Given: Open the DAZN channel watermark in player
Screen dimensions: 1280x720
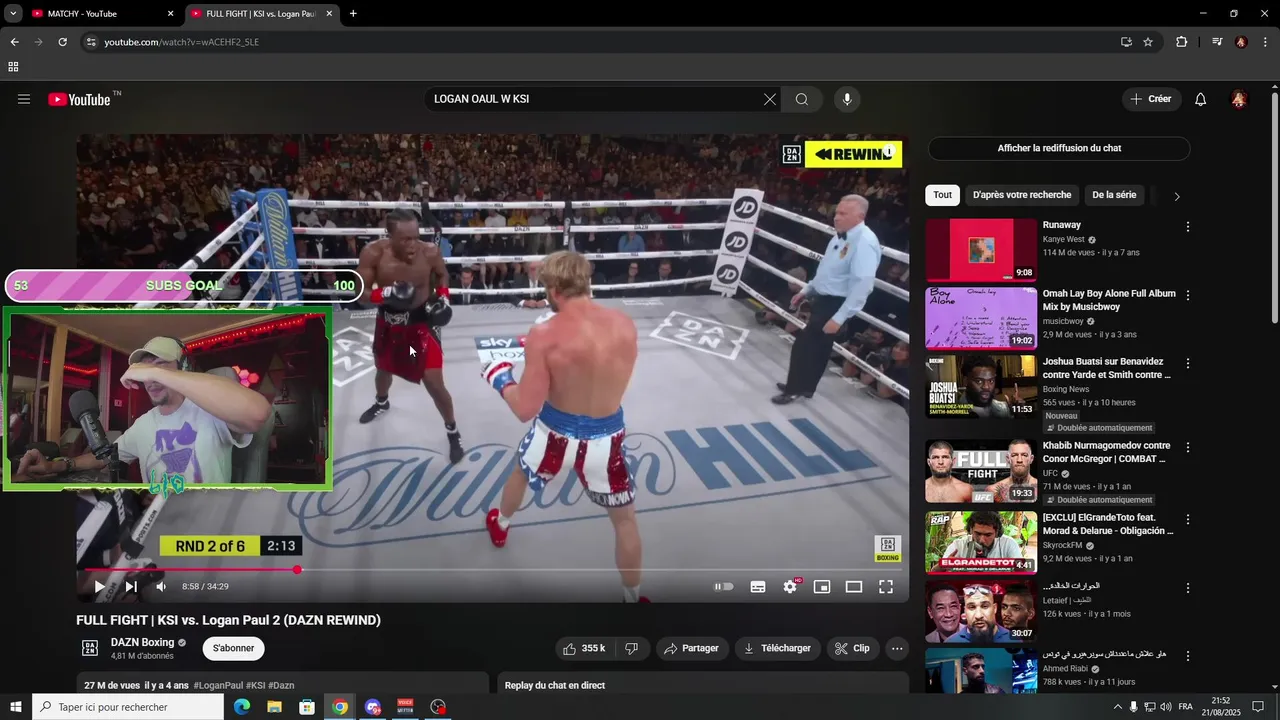Looking at the screenshot, I should tap(887, 549).
